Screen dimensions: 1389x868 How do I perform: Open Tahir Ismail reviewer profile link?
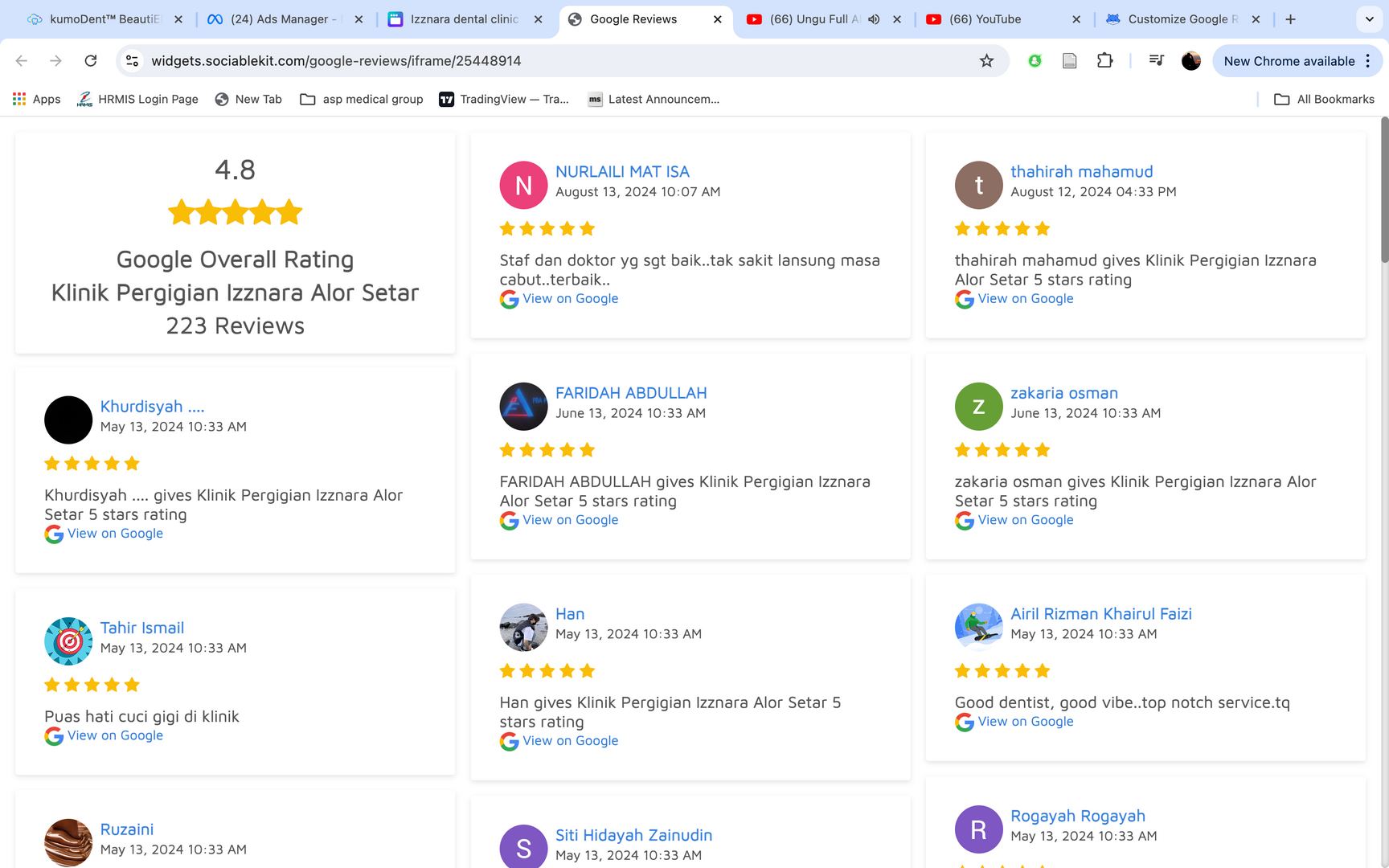142,628
